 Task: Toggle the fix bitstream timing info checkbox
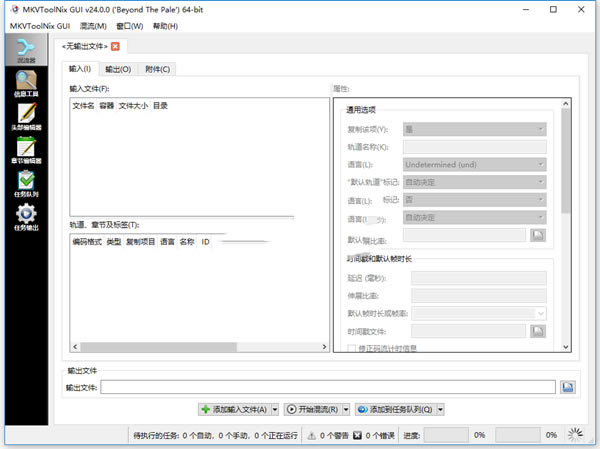(351, 348)
